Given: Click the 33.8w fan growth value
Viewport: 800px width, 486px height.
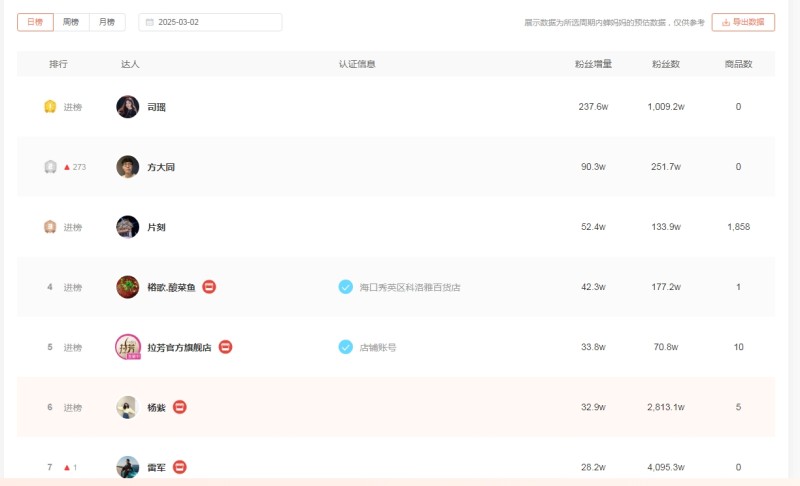Looking at the screenshot, I should pyautogui.click(x=593, y=347).
